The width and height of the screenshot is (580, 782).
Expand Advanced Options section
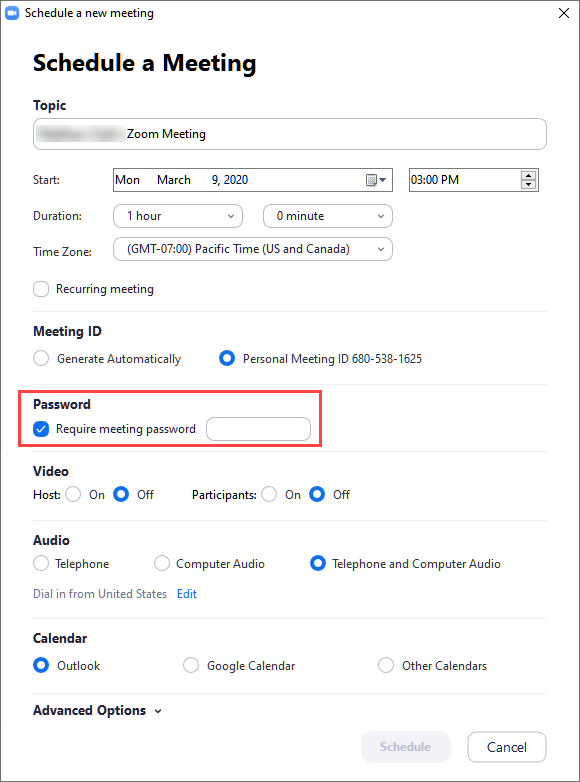click(97, 711)
